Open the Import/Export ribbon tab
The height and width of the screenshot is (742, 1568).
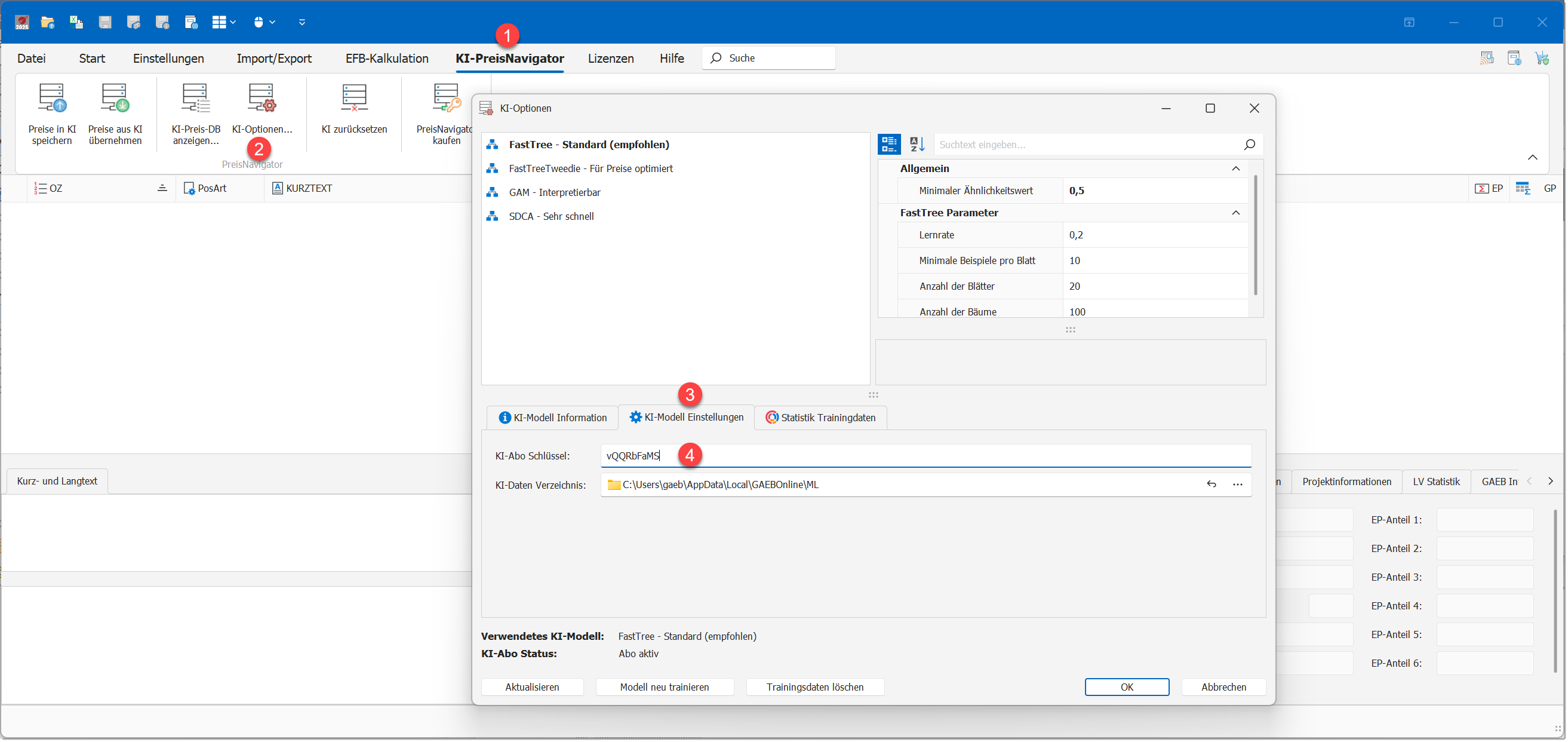(x=274, y=59)
